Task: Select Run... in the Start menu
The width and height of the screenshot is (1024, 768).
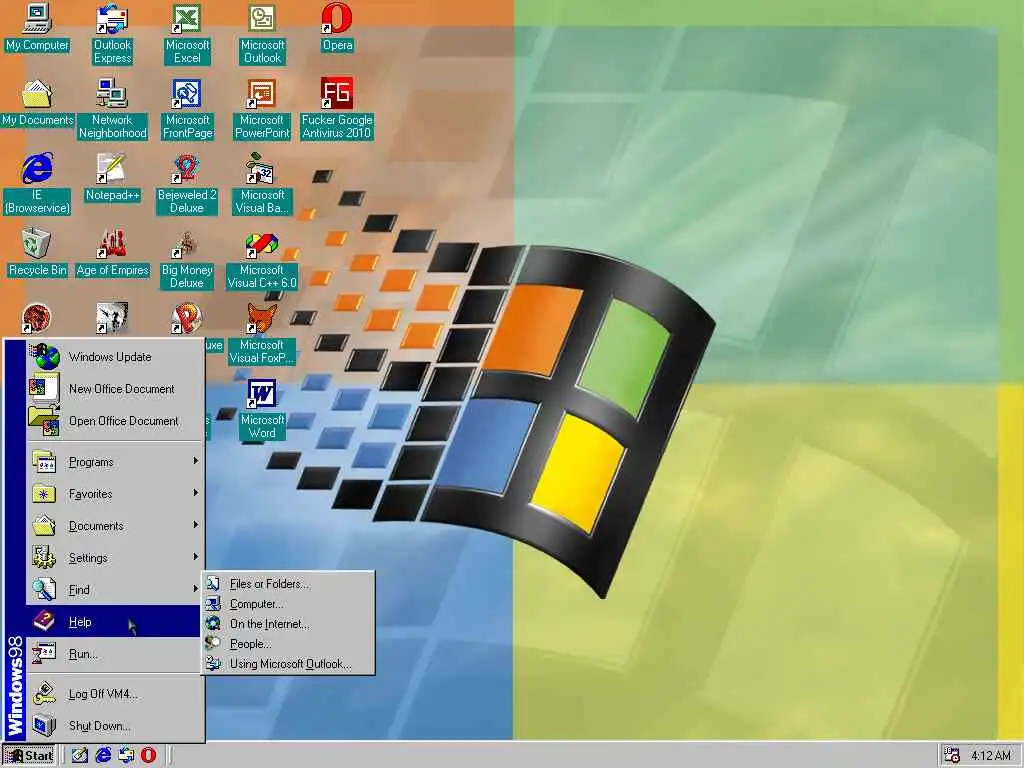Action: (x=114, y=654)
